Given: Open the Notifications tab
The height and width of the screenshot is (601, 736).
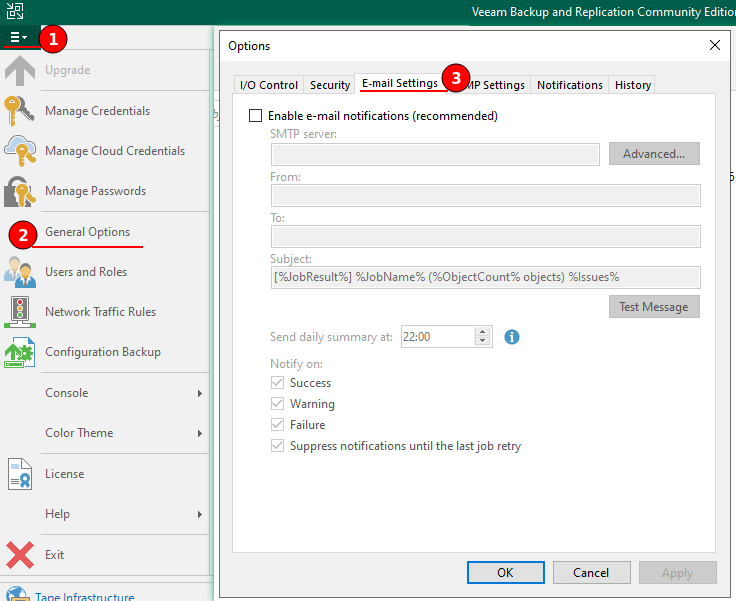Looking at the screenshot, I should click(x=569, y=85).
